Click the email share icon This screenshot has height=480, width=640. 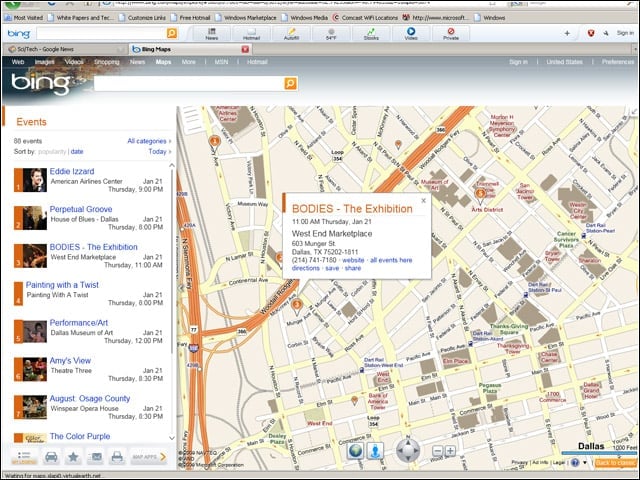pos(95,457)
